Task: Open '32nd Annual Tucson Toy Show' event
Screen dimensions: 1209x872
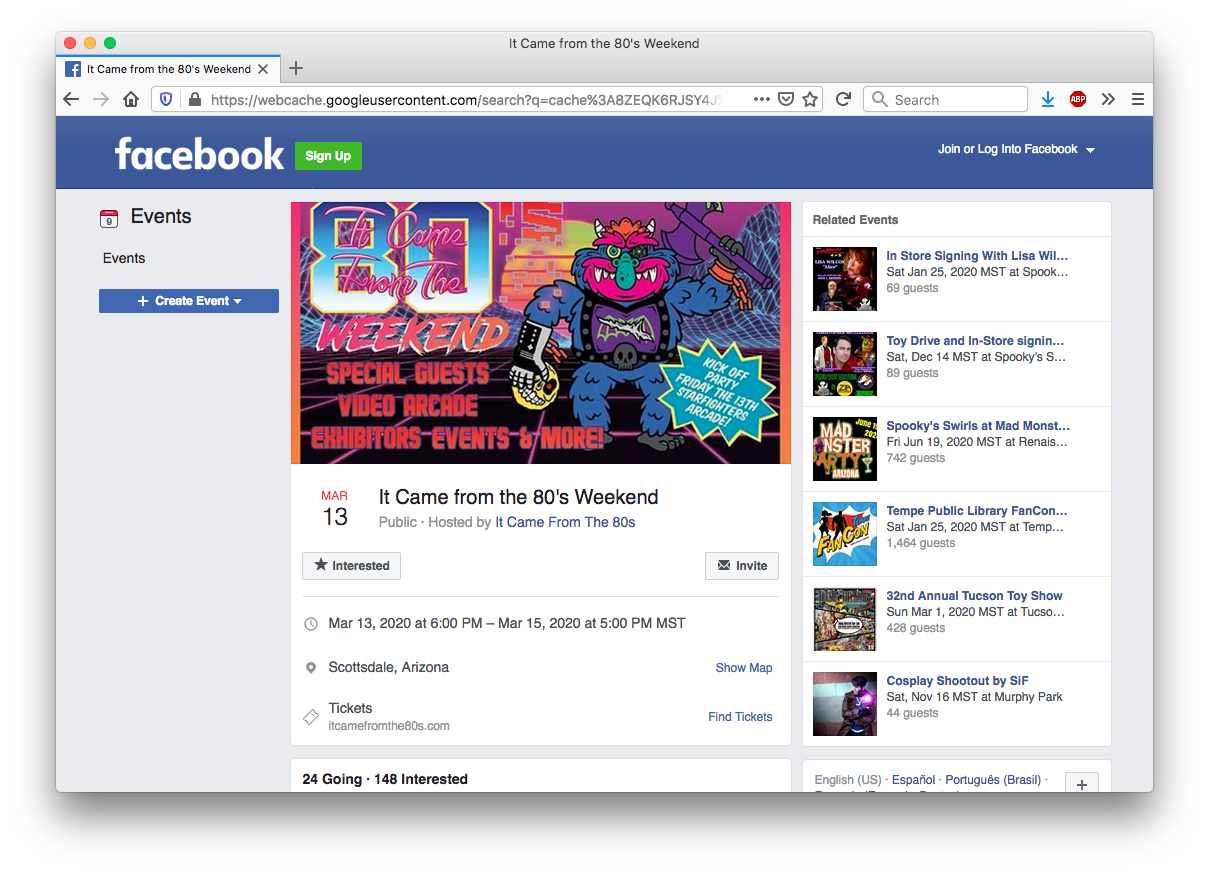Action: [x=974, y=596]
